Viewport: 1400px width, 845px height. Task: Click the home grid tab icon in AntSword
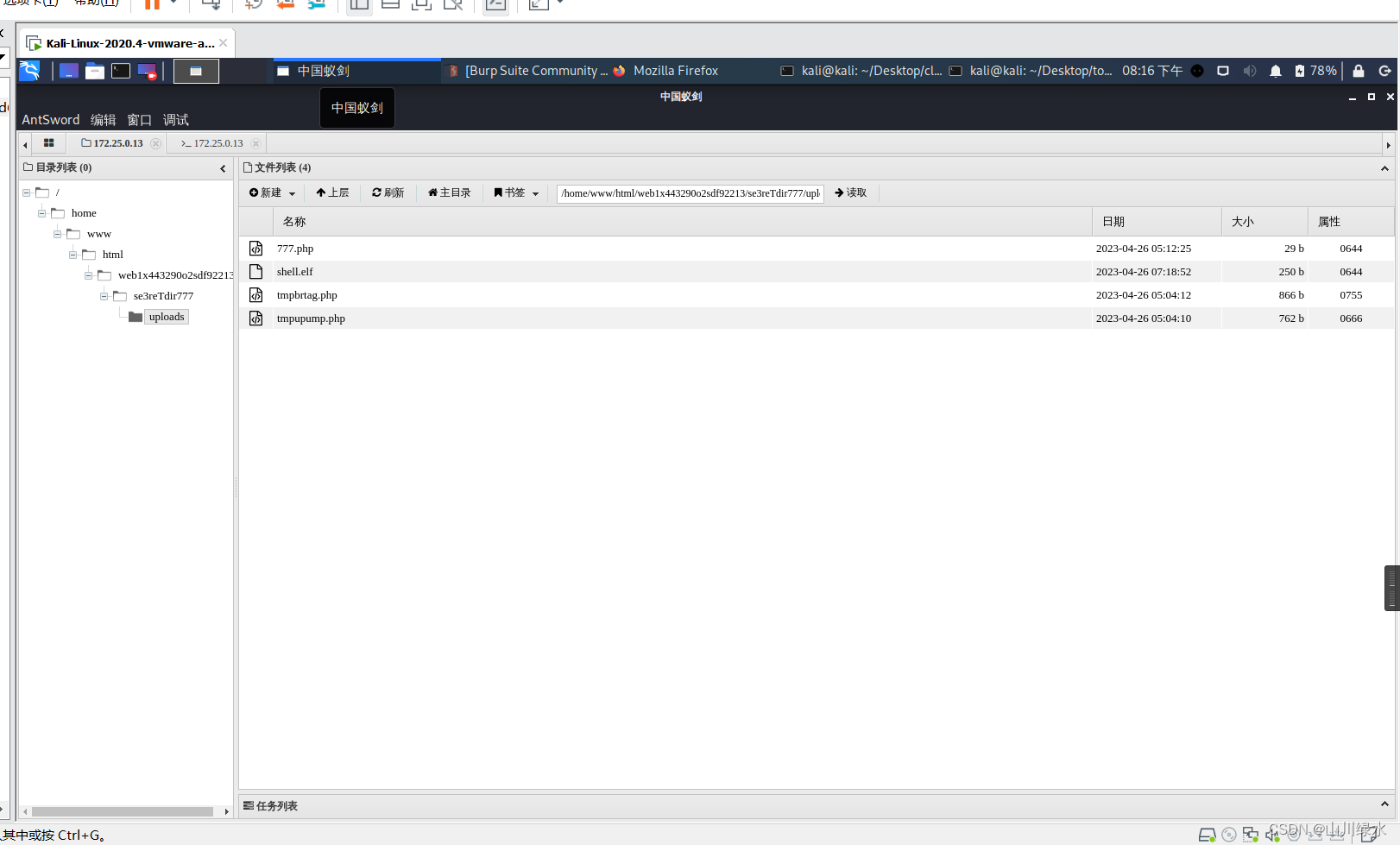click(x=49, y=143)
